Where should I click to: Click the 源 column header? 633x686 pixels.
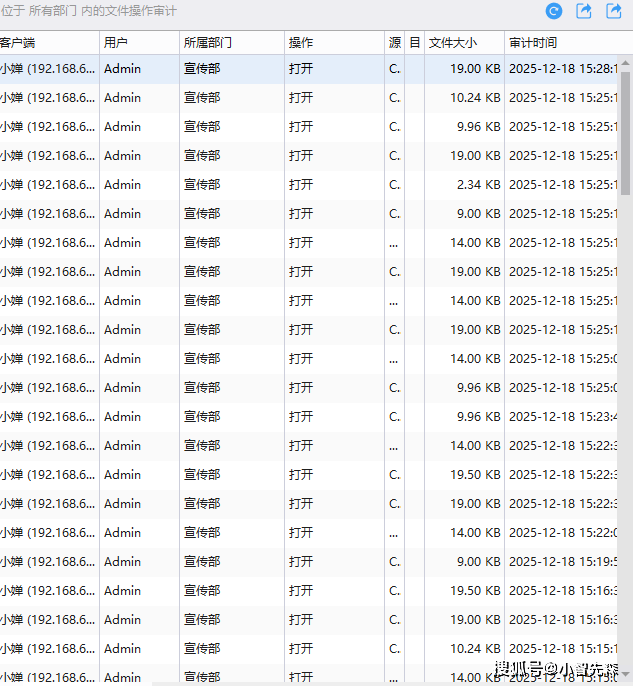394,43
